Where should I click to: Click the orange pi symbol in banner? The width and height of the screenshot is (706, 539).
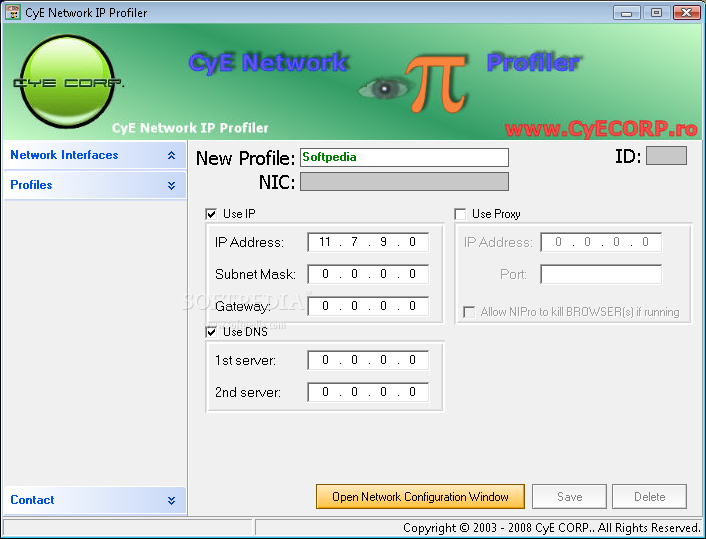coord(436,84)
